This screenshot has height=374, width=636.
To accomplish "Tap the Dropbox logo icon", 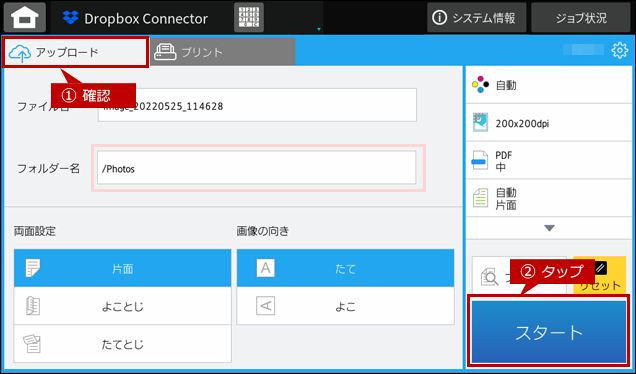I will pyautogui.click(x=71, y=17).
